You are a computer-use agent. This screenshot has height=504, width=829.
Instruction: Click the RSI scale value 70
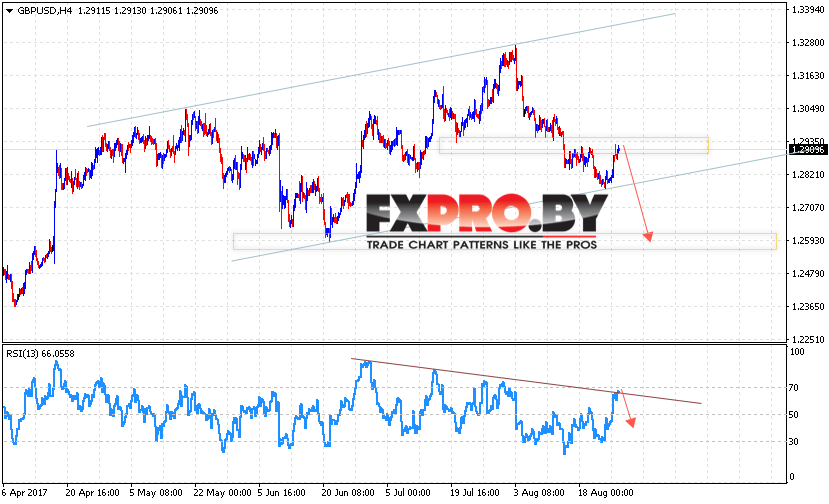click(x=794, y=388)
